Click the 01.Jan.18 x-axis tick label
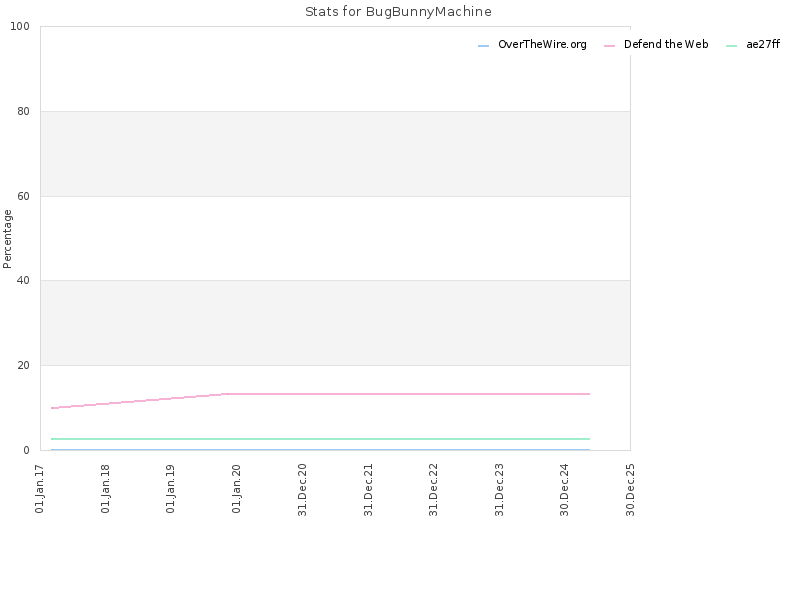800x600 pixels. [x=105, y=489]
